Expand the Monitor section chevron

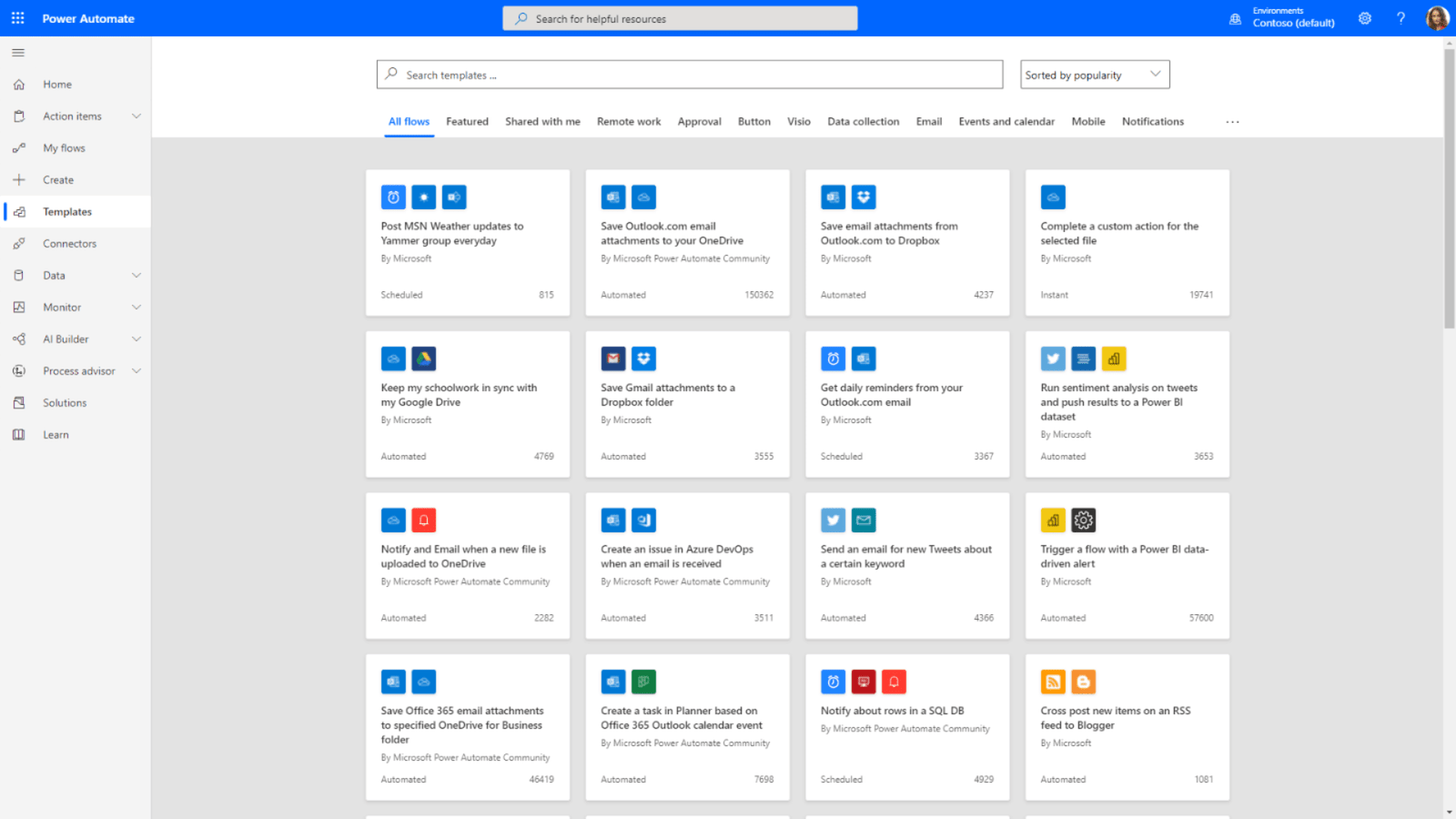point(136,308)
